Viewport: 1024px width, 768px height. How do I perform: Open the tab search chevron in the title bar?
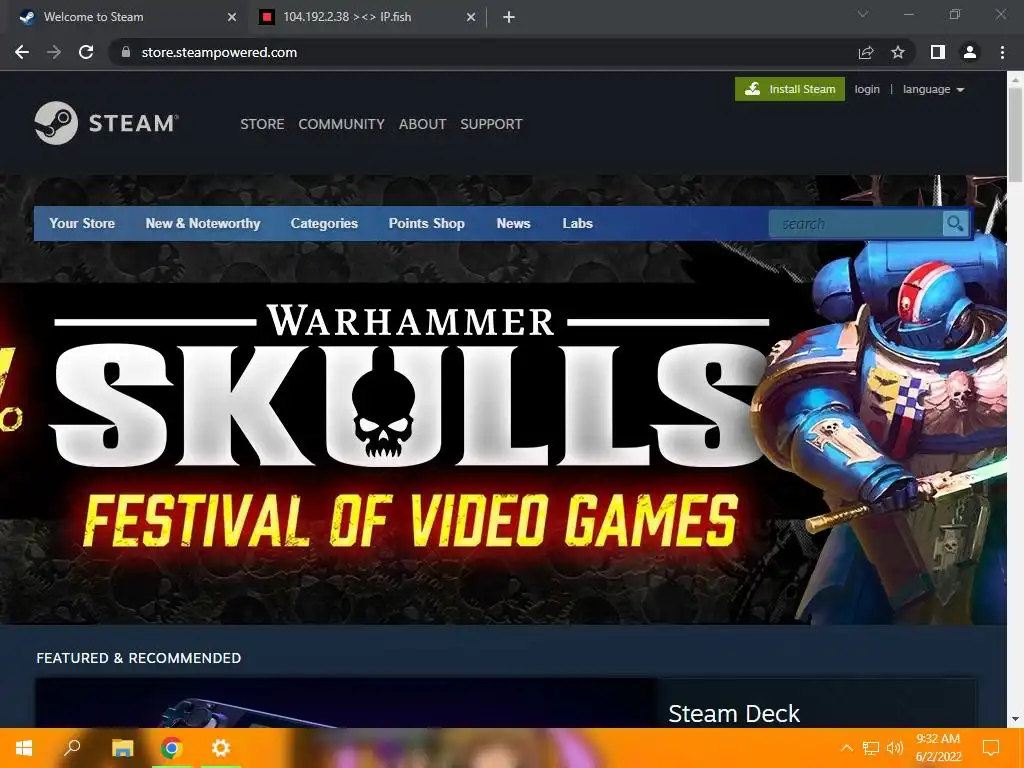pos(863,14)
